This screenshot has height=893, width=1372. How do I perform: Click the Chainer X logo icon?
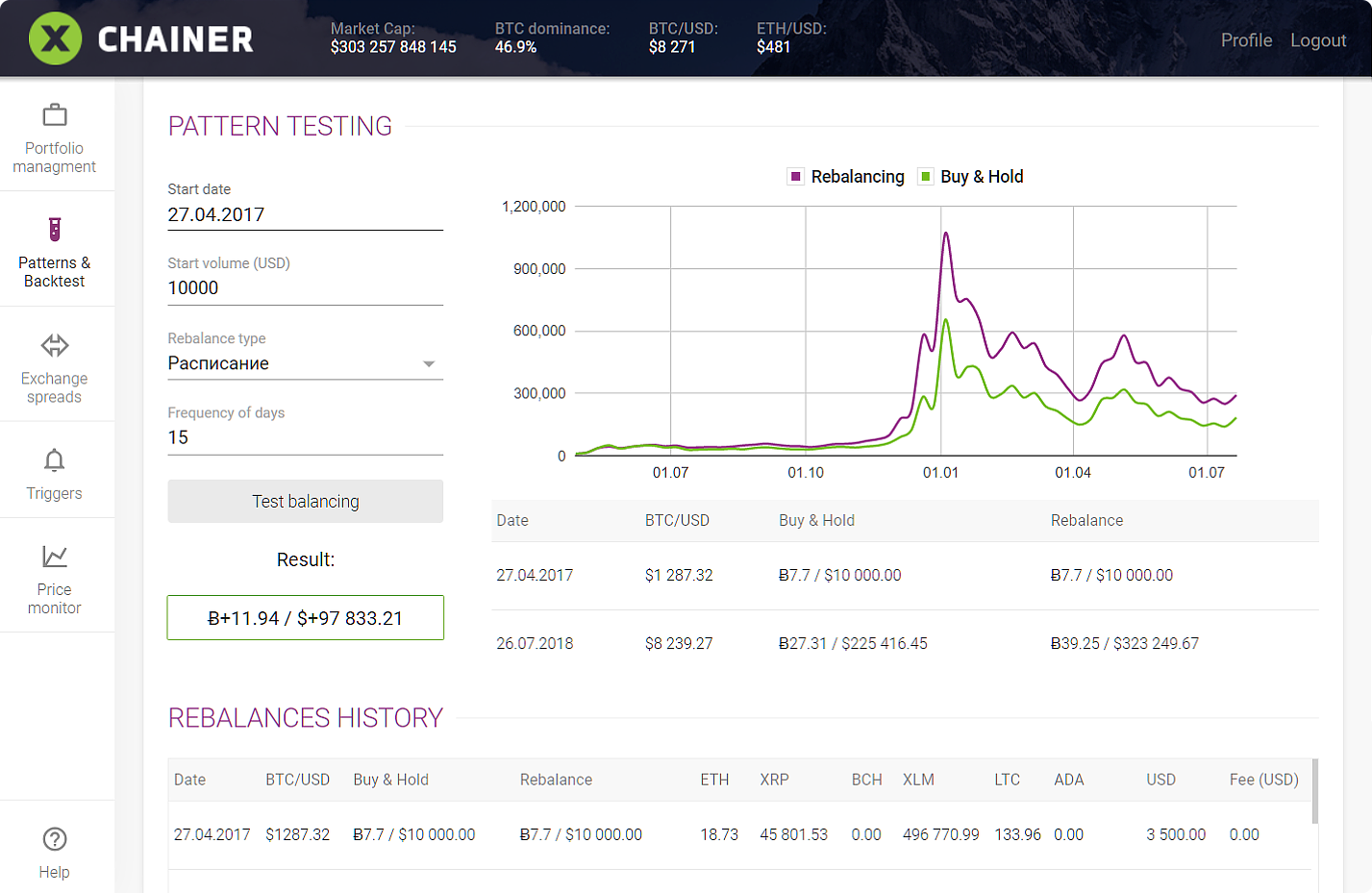point(56,38)
